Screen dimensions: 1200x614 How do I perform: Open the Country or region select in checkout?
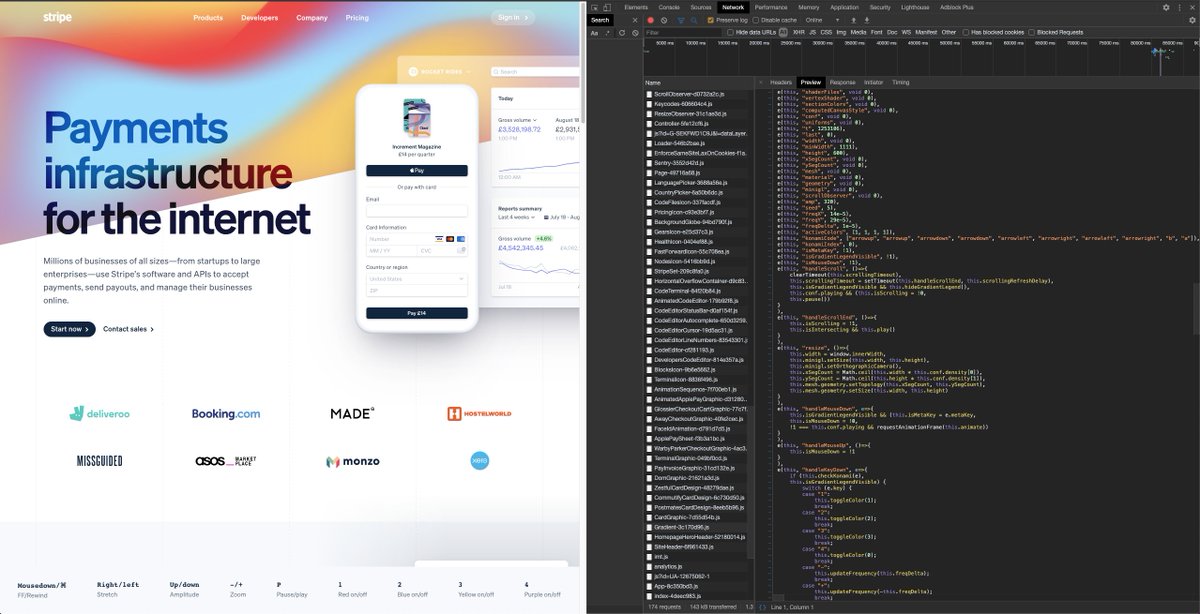coord(416,279)
